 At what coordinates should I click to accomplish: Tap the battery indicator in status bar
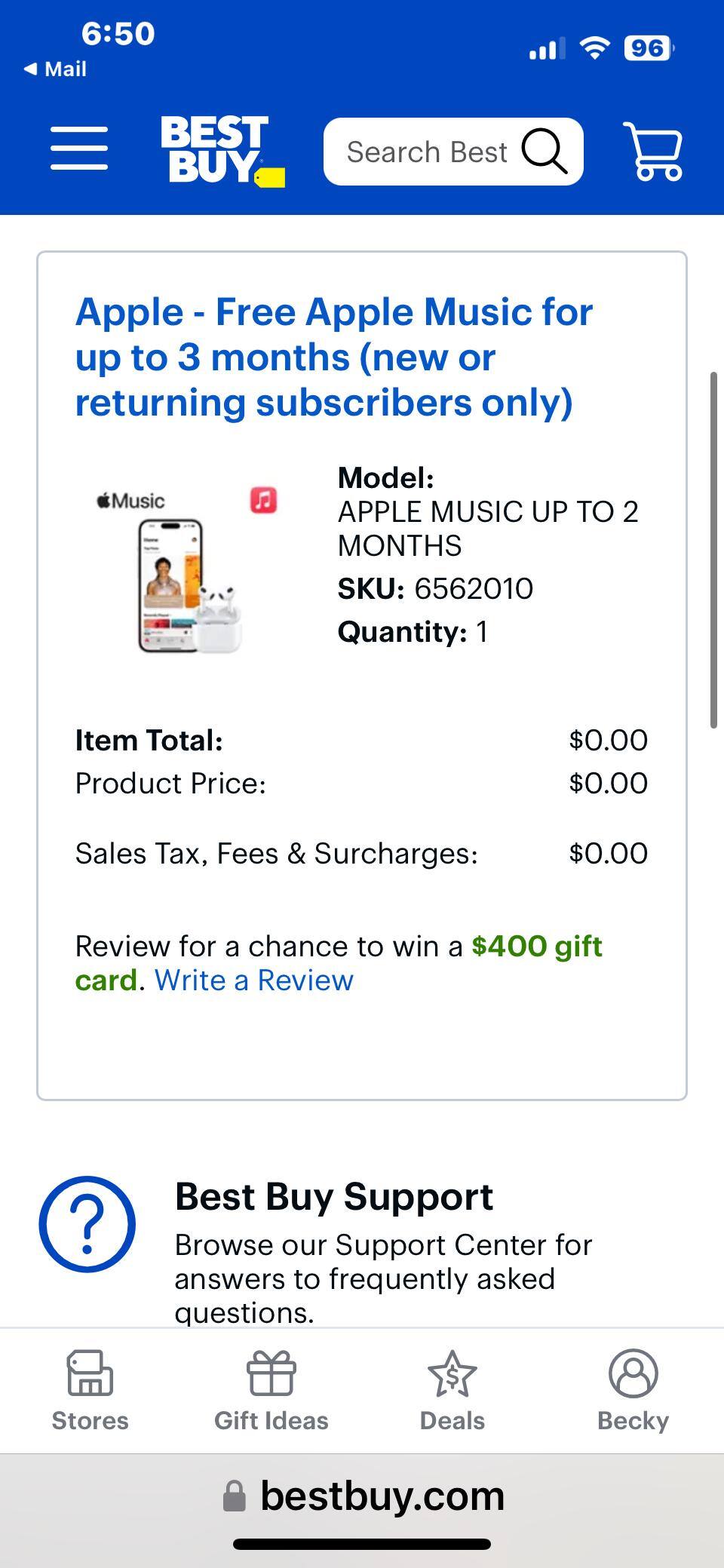click(x=647, y=49)
